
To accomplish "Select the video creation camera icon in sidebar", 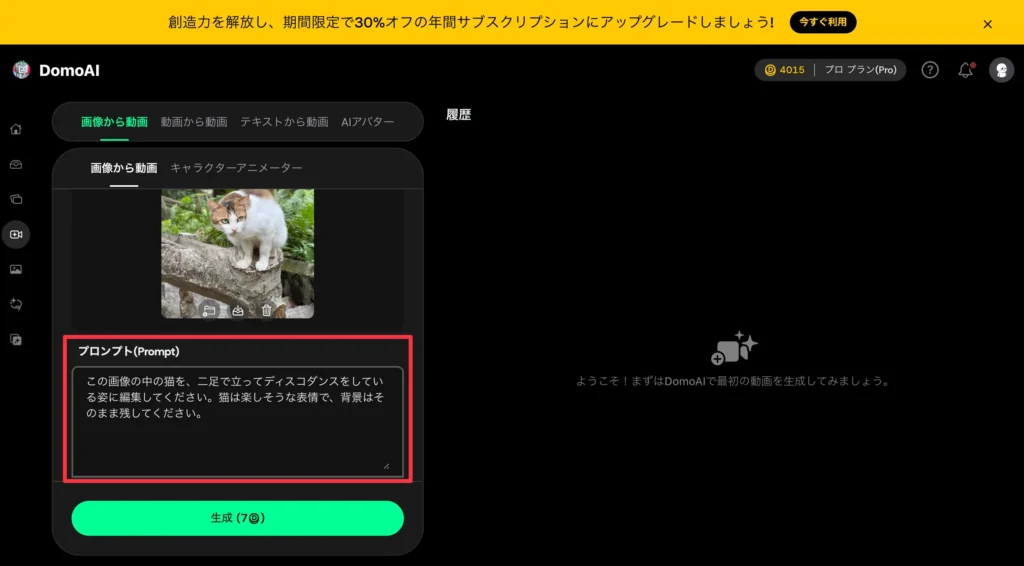I will pyautogui.click(x=16, y=234).
